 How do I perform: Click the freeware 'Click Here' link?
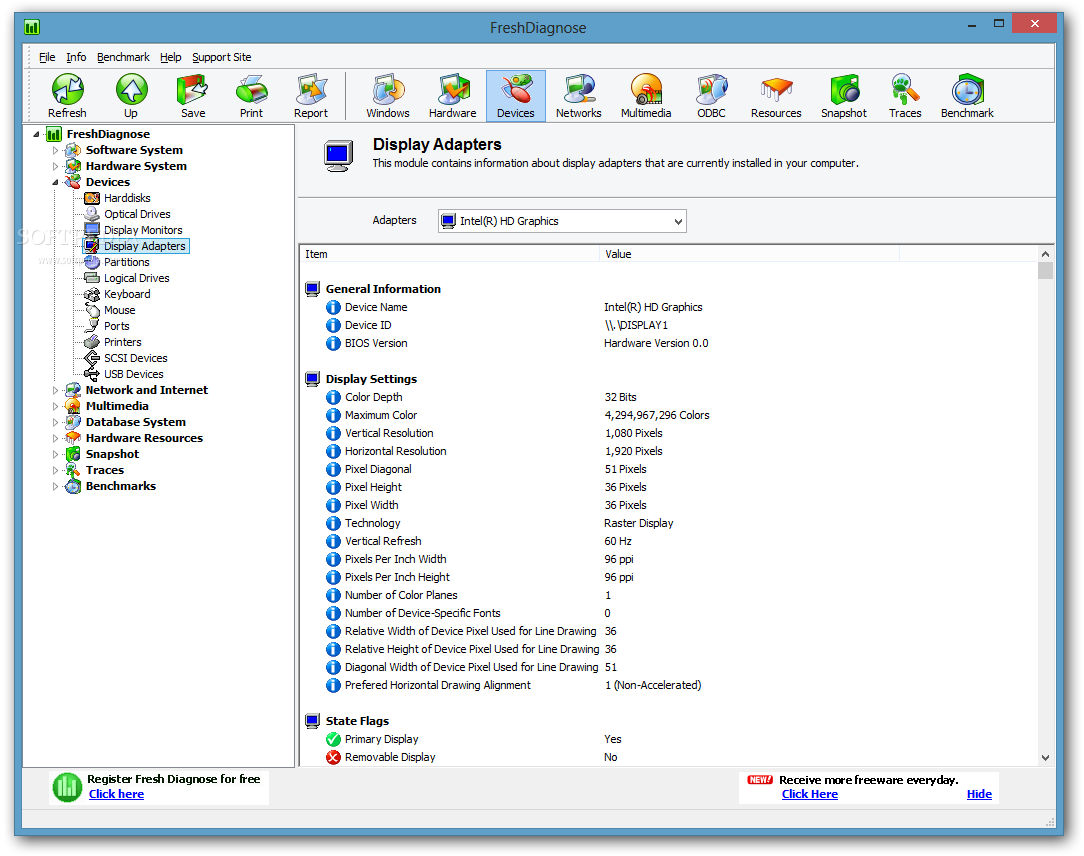(x=810, y=794)
